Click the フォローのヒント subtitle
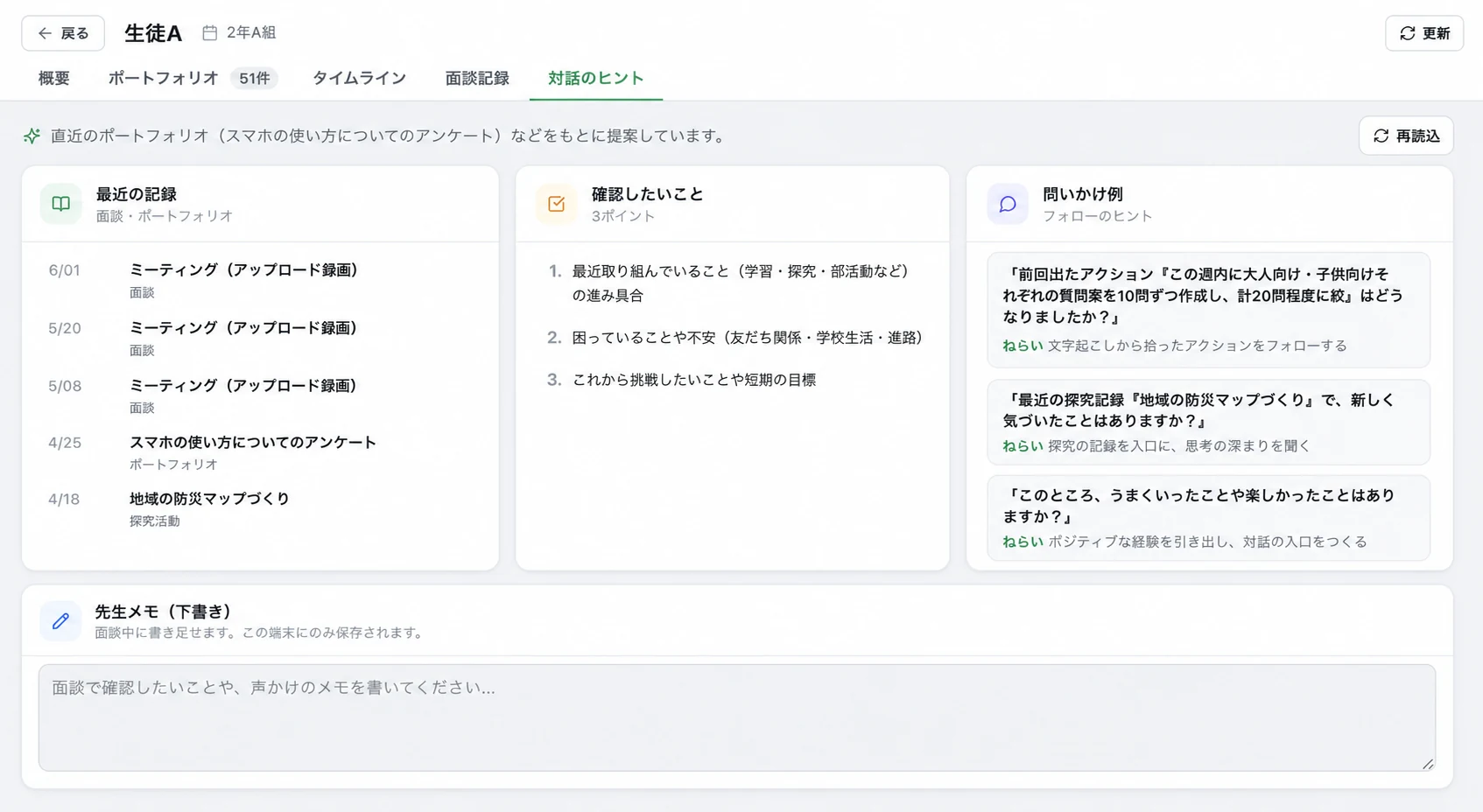 [x=1097, y=216]
